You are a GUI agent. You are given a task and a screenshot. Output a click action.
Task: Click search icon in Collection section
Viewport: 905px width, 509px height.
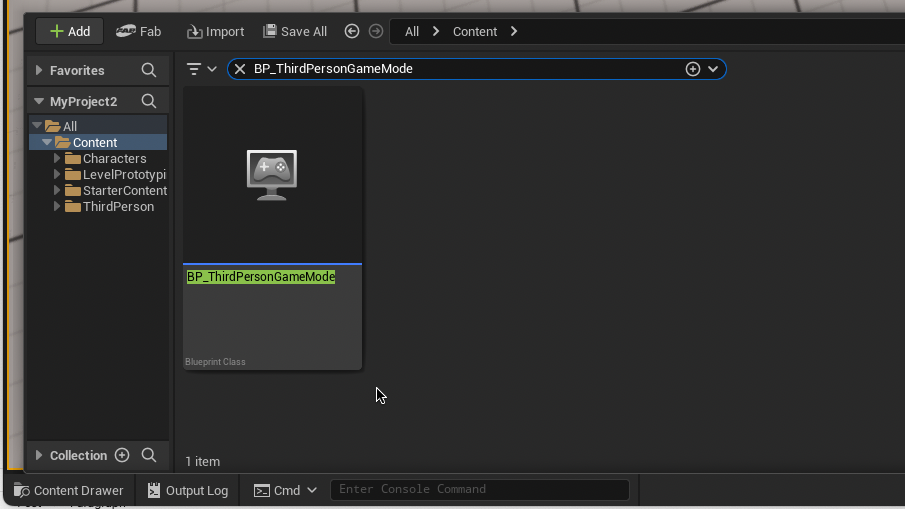click(149, 455)
